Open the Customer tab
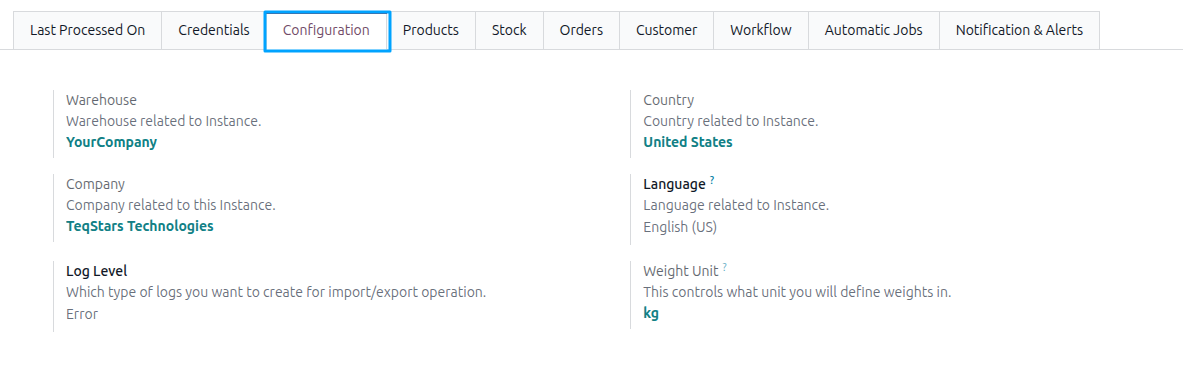Viewport: 1183px width, 367px height. click(x=666, y=31)
